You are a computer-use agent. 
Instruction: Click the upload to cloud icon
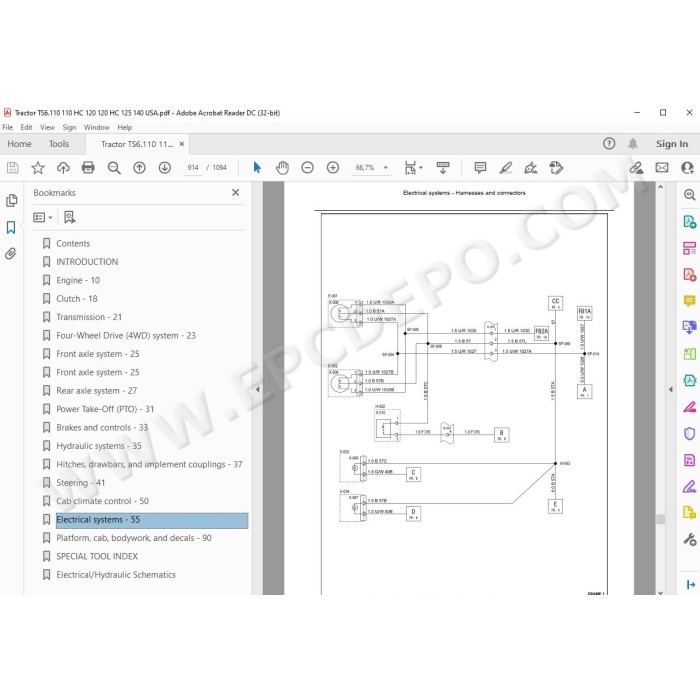tap(63, 168)
